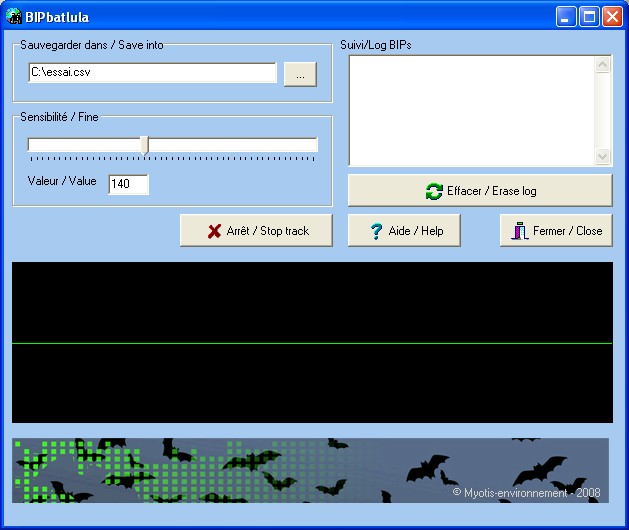Viewport: 629px width, 530px height.
Task: Close the app with Fermer / Close button
Action: (556, 230)
